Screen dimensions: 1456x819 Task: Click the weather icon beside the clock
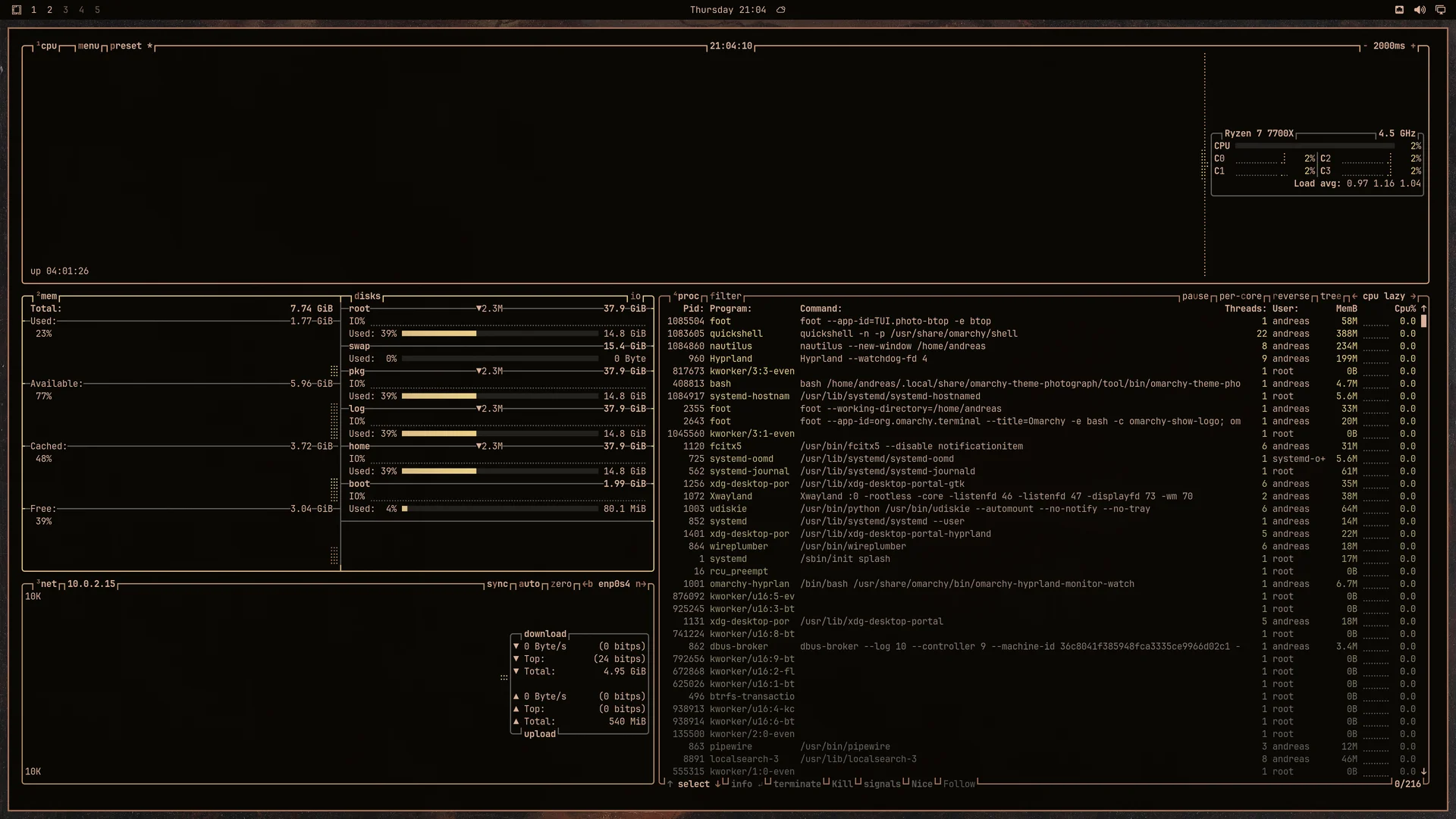[781, 10]
